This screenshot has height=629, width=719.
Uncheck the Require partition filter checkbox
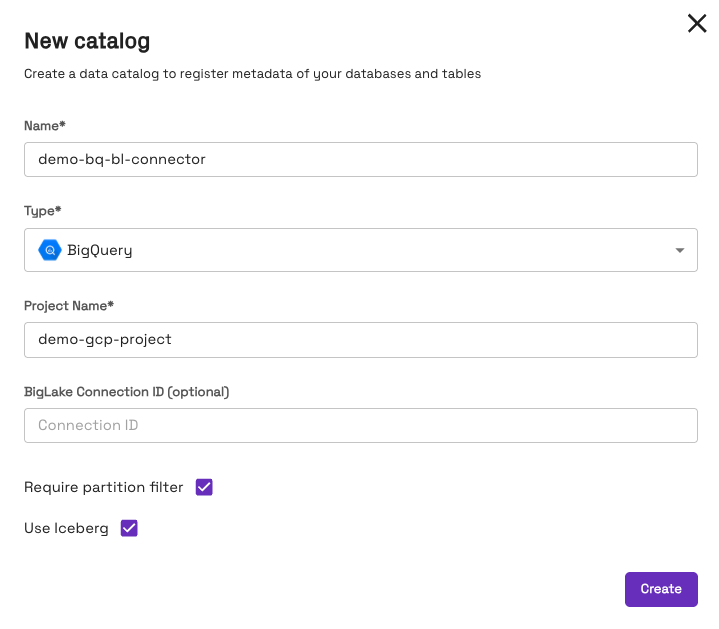pyautogui.click(x=204, y=487)
